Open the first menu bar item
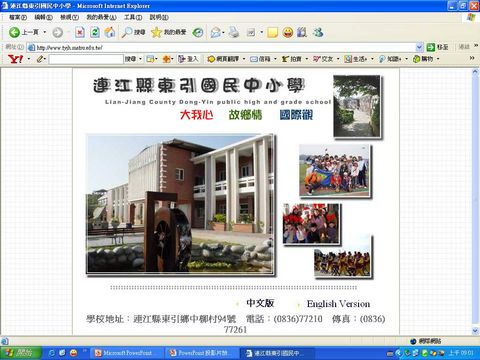The width and height of the screenshot is (480, 360). pyautogui.click(x=18, y=17)
